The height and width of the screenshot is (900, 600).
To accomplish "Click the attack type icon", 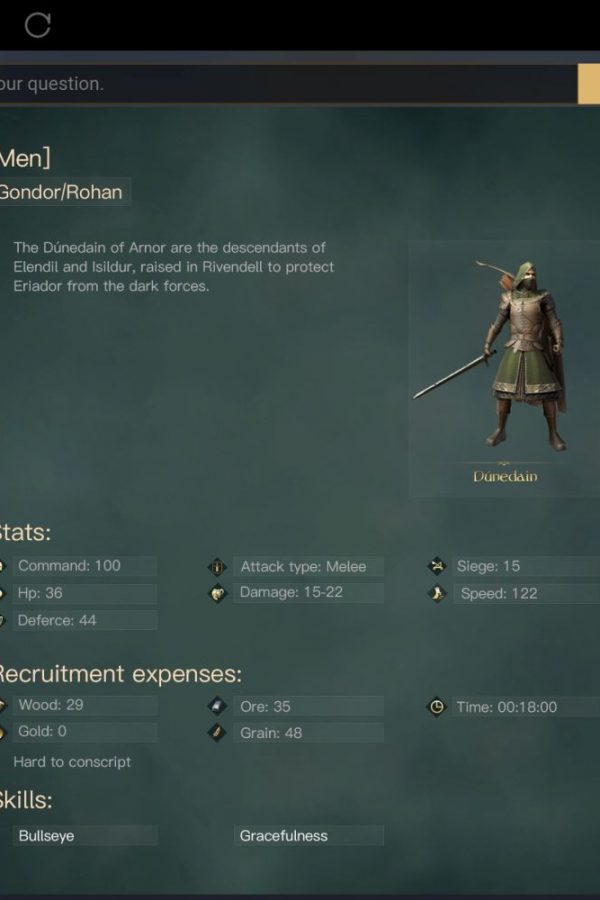I will pos(218,567).
